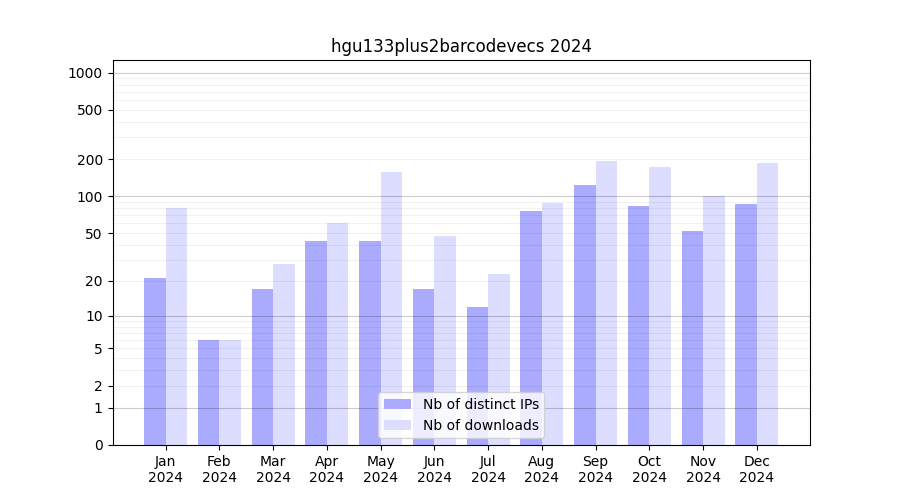Click the Apr 2024 downloads bar

338,334
